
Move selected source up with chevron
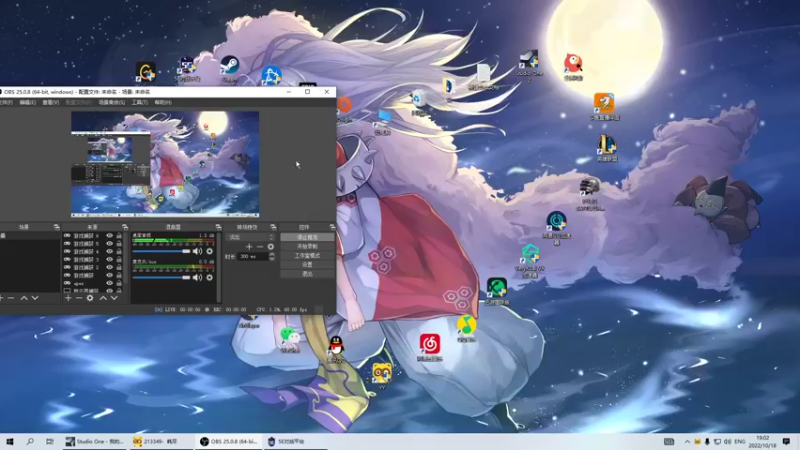coord(103,298)
